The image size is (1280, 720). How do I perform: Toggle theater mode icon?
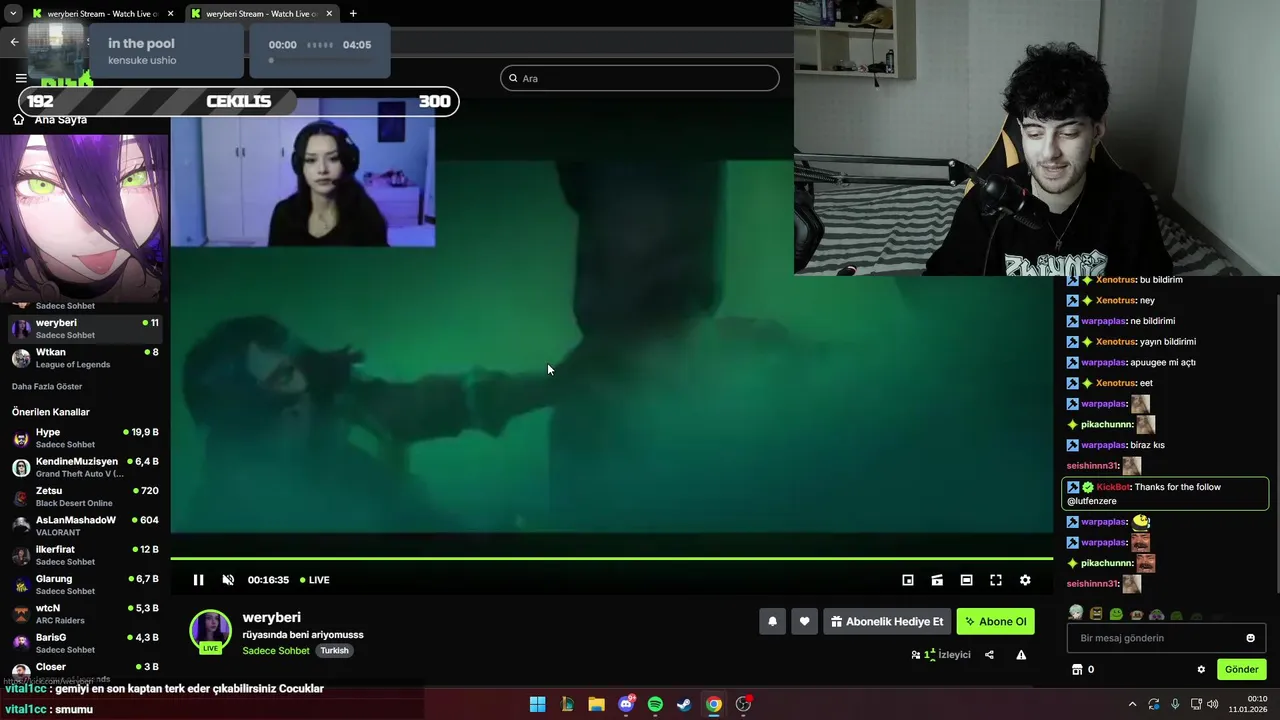[966, 580]
